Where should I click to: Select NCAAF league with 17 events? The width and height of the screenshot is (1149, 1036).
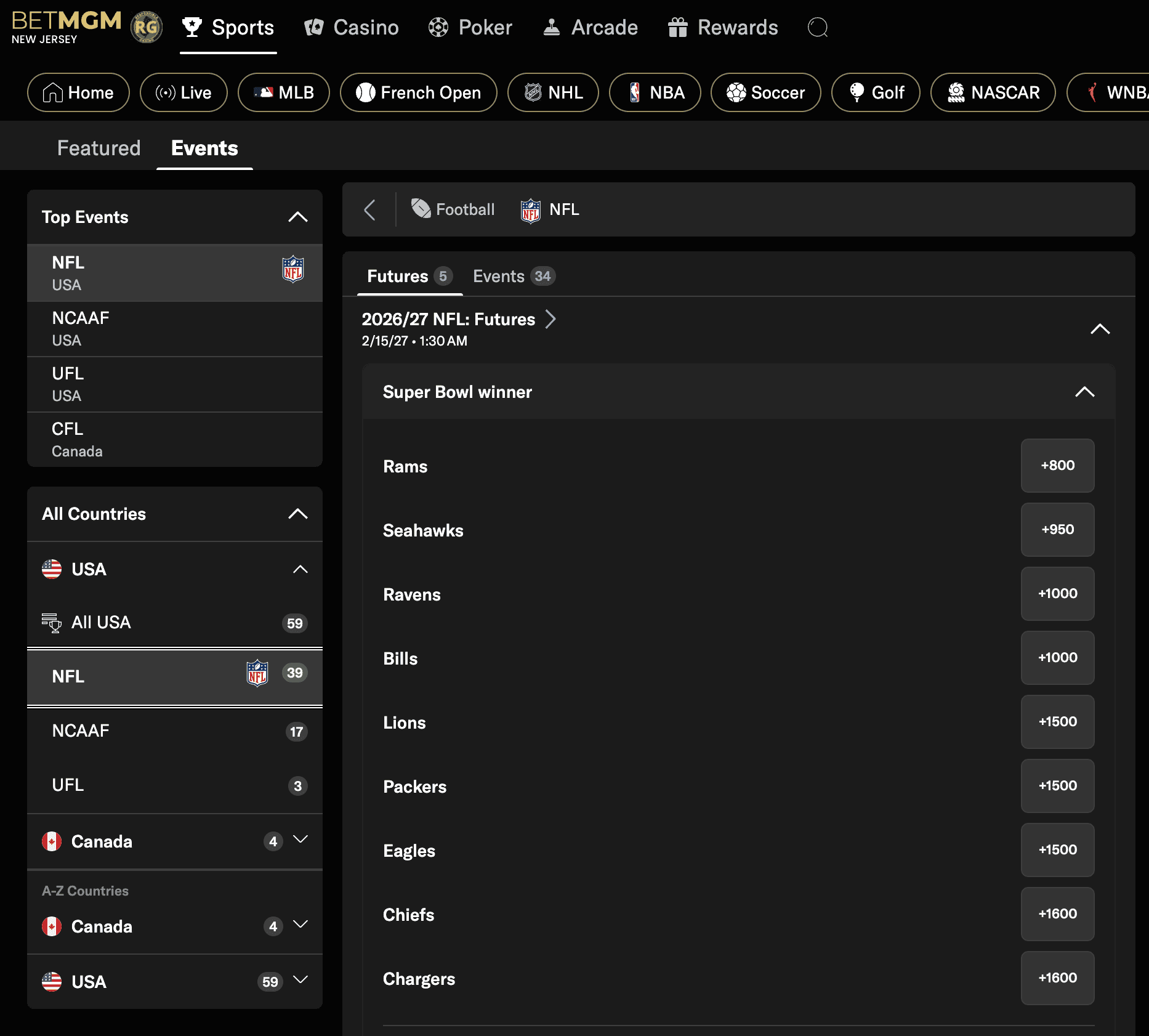[x=175, y=731]
